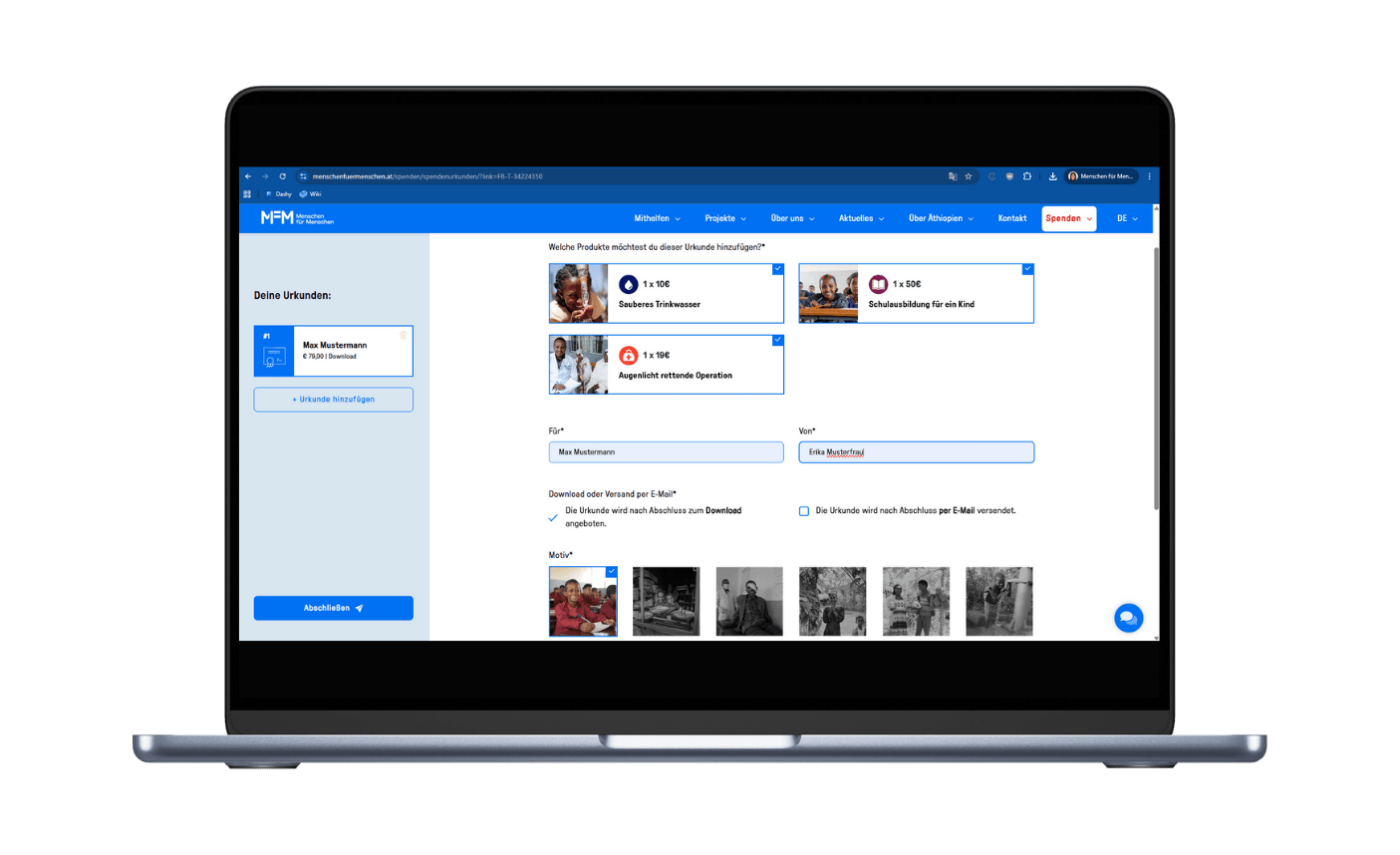The height and width of the screenshot is (855, 1400).
Task: Click the MFM Menschen für Menschen logo
Action: [297, 218]
